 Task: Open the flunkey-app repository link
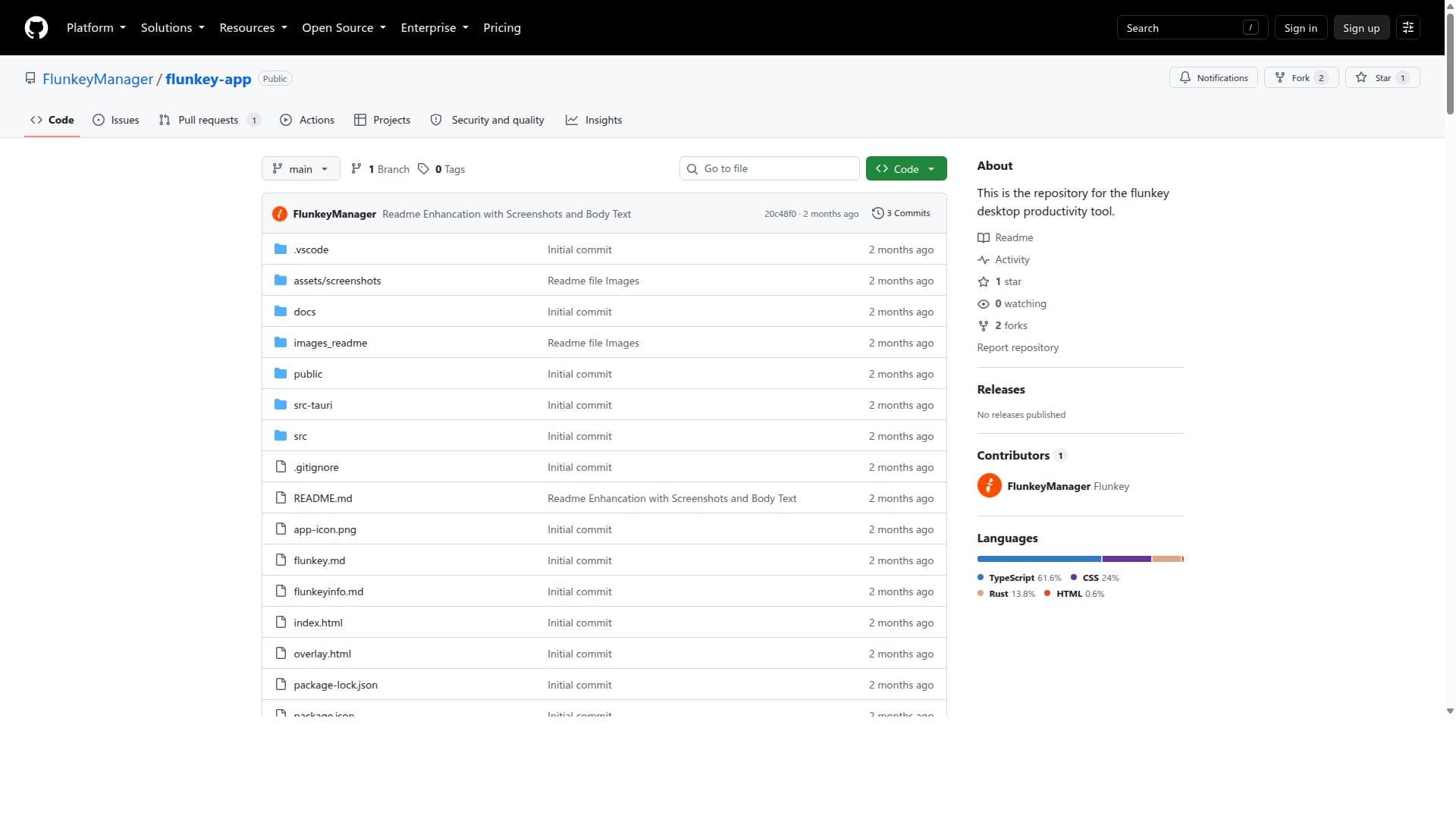(209, 79)
